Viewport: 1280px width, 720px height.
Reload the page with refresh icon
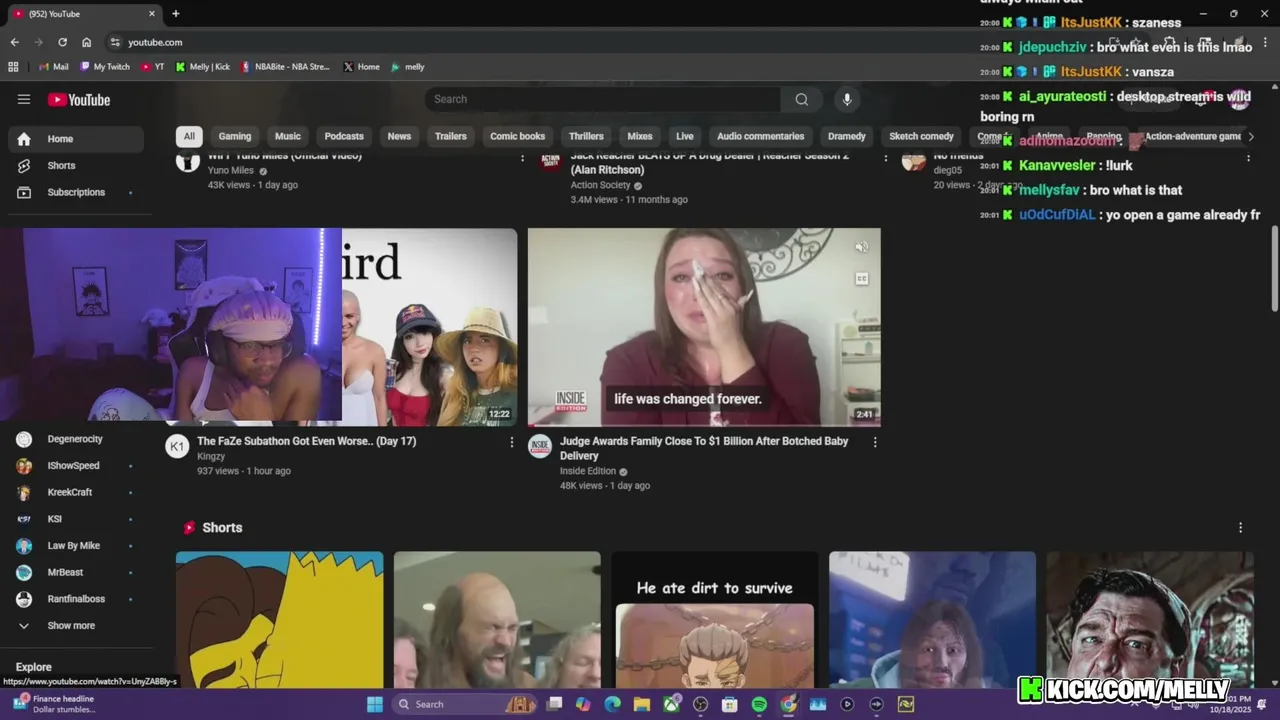click(x=62, y=42)
